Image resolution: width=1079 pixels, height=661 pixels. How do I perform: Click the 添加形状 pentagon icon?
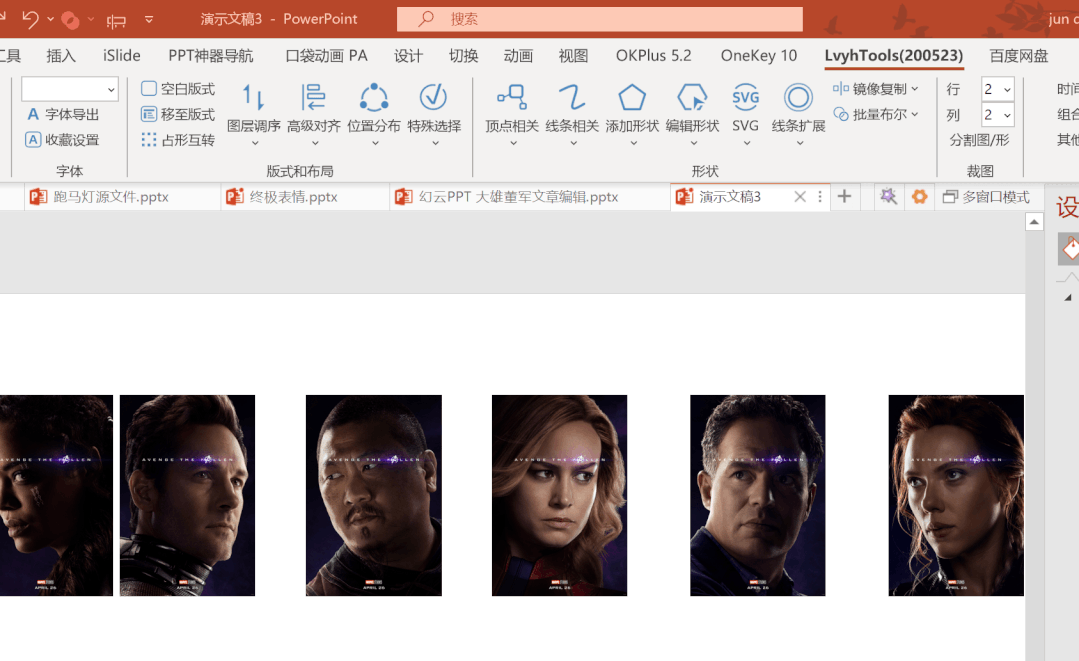tap(632, 98)
